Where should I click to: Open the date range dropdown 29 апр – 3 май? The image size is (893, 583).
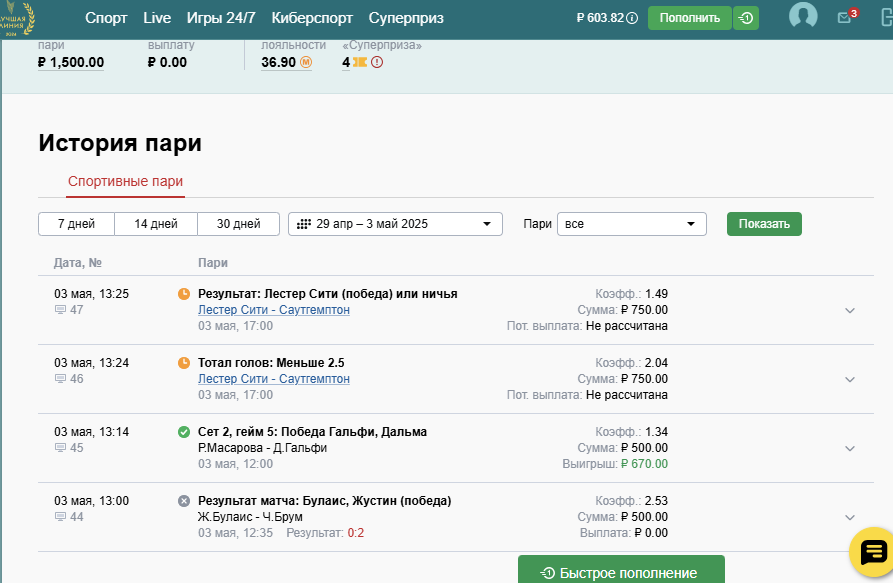(x=395, y=224)
